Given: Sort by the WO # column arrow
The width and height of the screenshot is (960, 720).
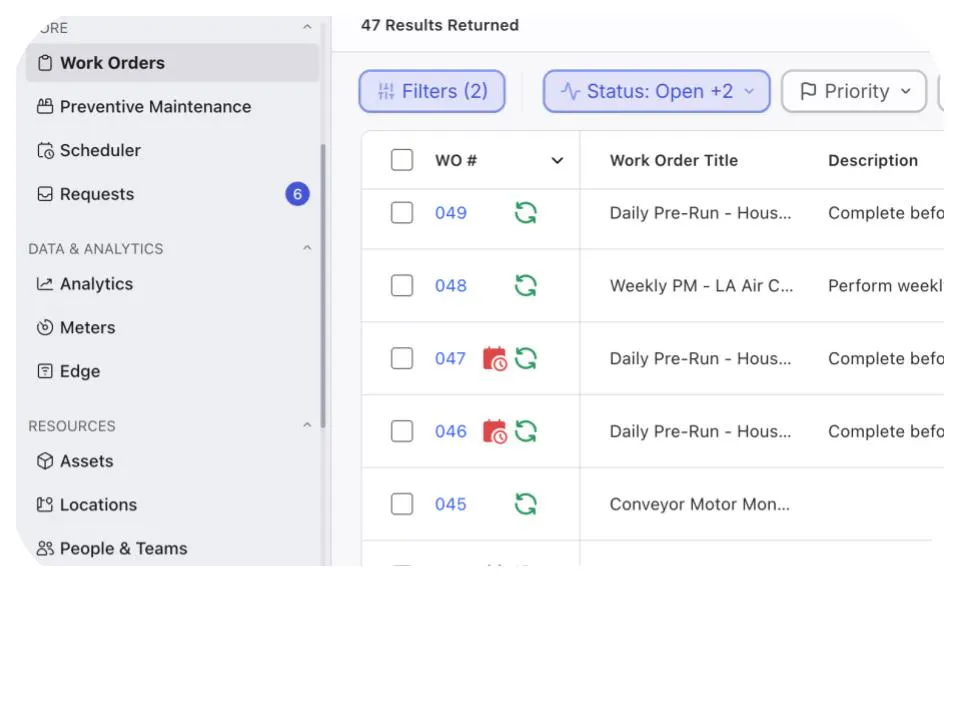Looking at the screenshot, I should pyautogui.click(x=557, y=160).
